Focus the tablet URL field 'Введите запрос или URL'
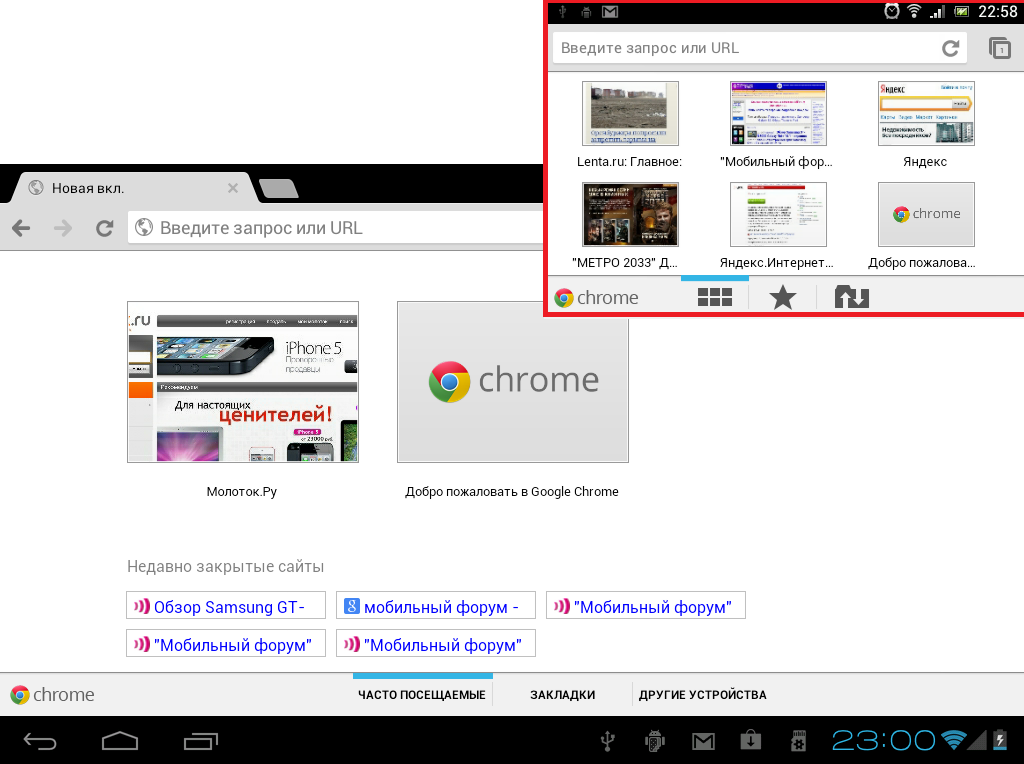Viewport: 1024px width, 764px height. click(x=336, y=228)
